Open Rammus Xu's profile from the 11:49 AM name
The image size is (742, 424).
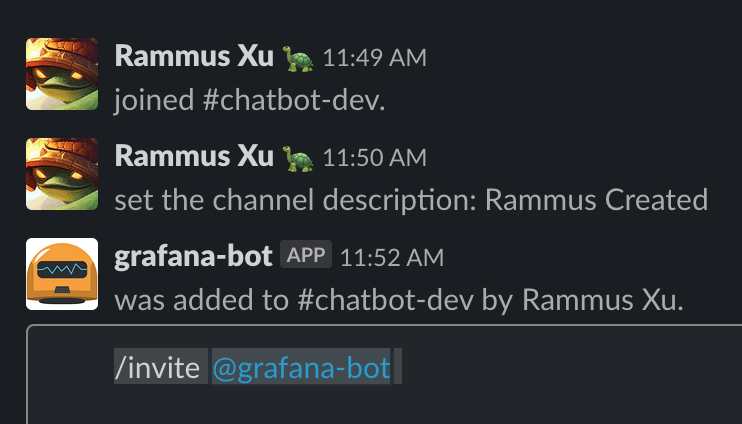194,56
